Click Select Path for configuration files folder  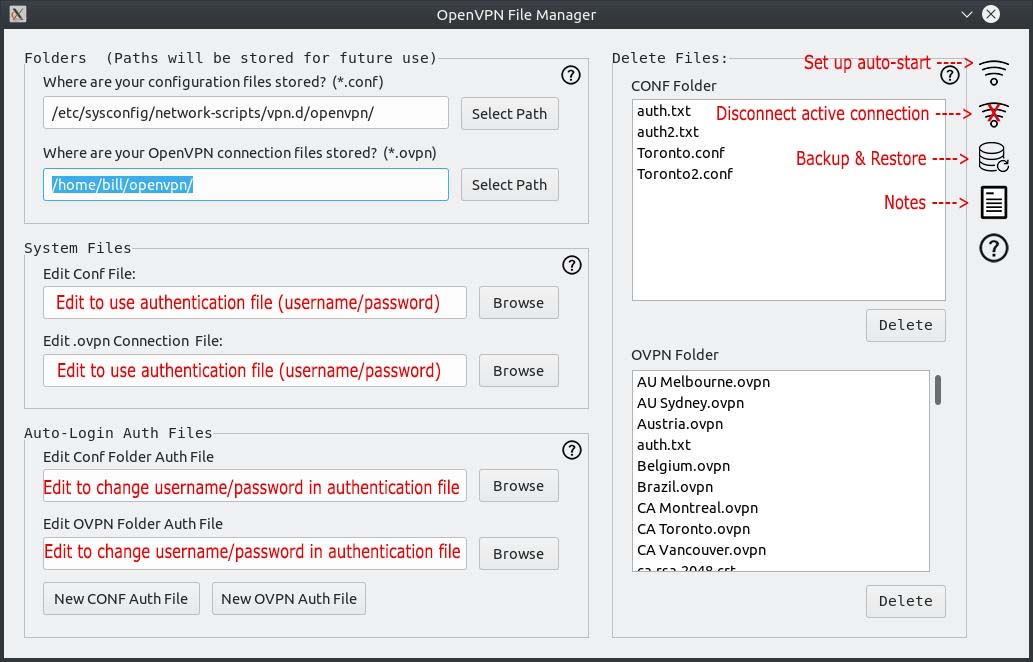tap(509, 113)
